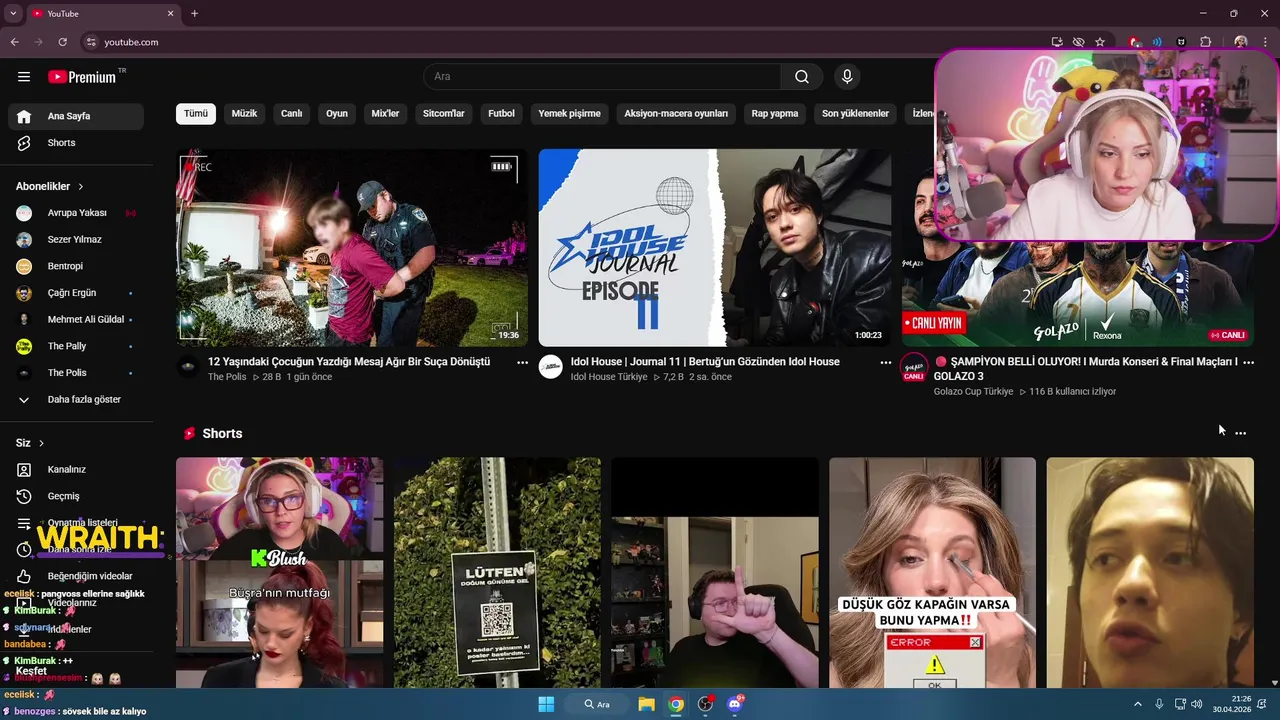The image size is (1280, 720).
Task: Open Windows Start menu
Action: point(546,704)
